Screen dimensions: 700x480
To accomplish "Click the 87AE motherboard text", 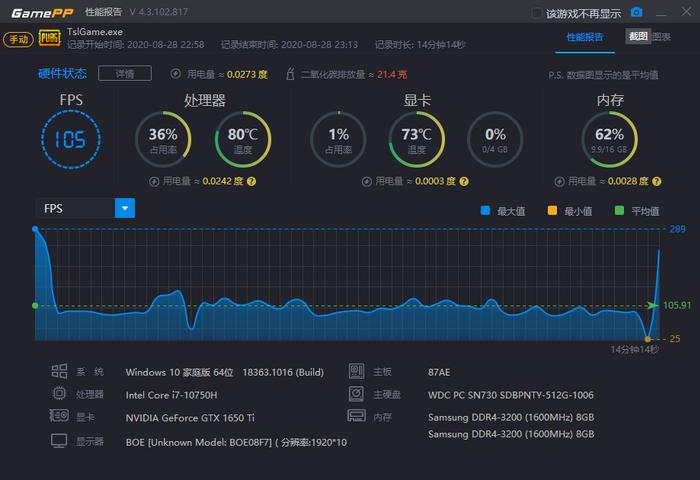I will [439, 372].
